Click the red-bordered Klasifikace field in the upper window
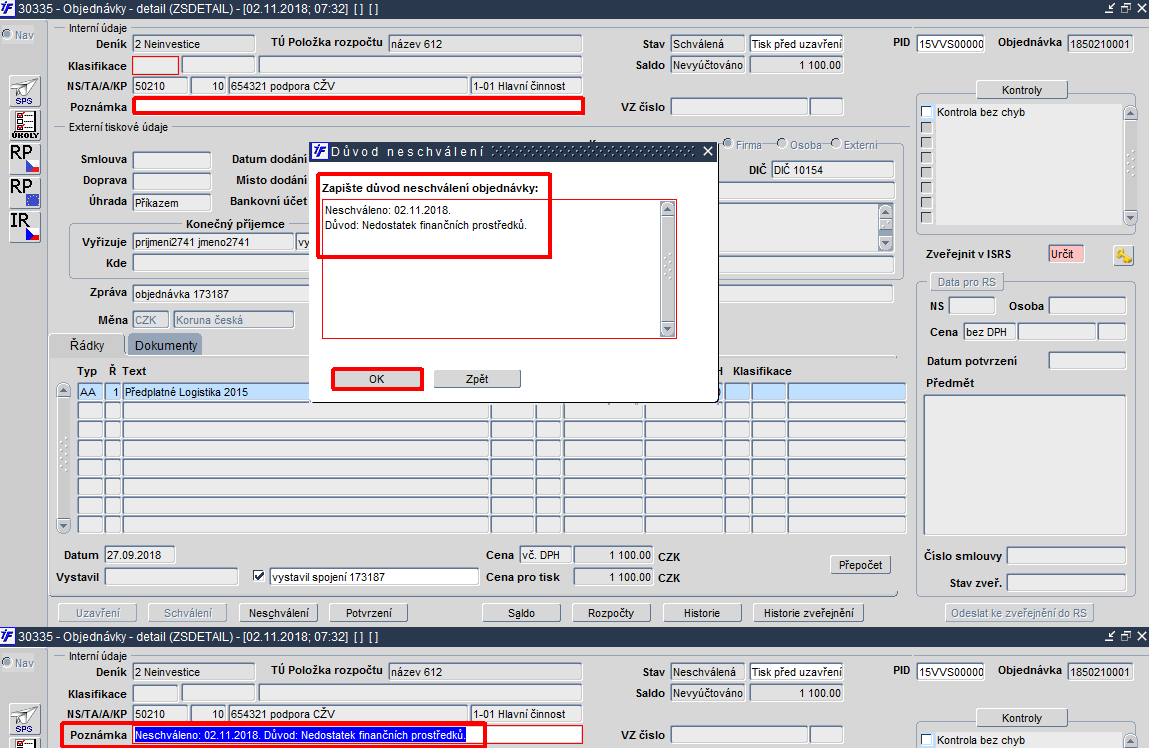 click(x=155, y=65)
